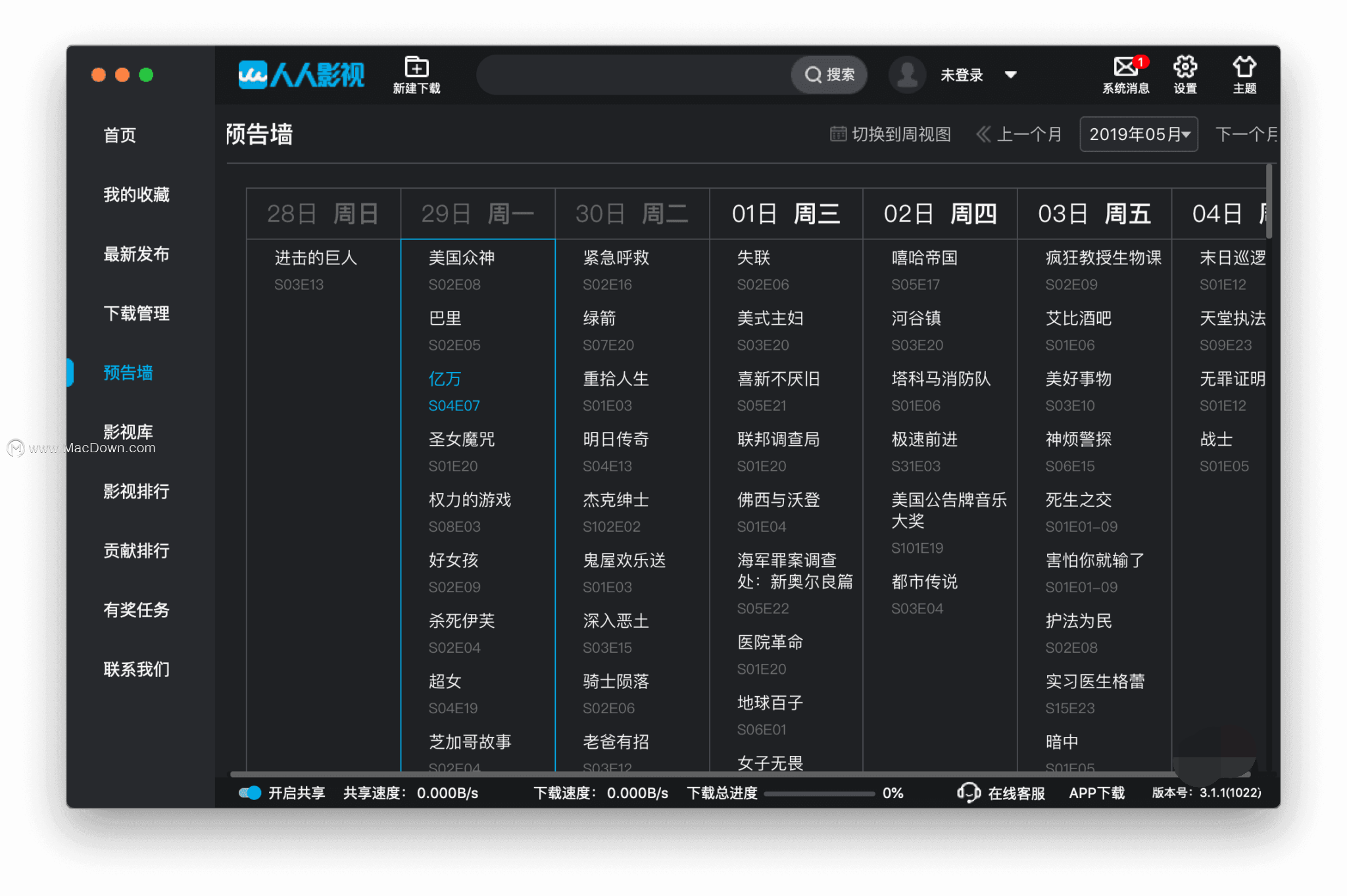The image size is (1347, 896).
Task: Open 最新发布 in sidebar
Action: click(136, 254)
